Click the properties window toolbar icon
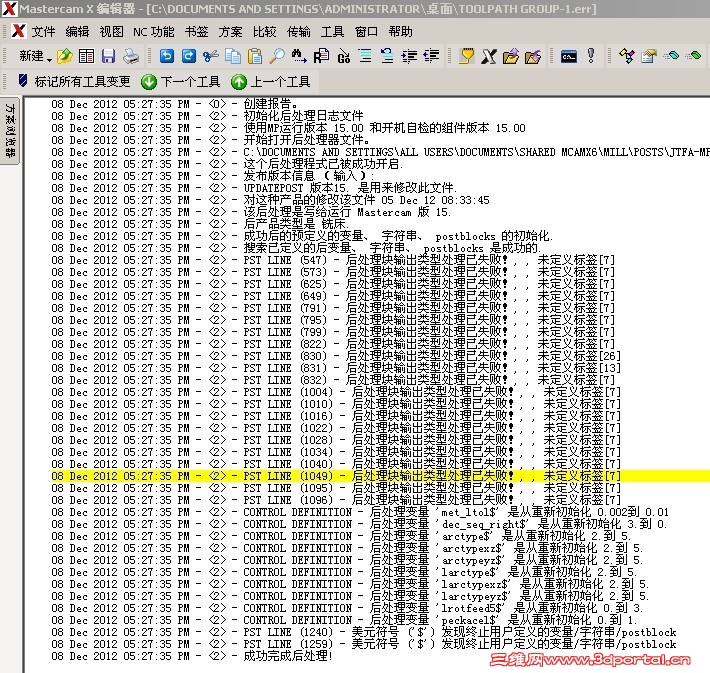Image resolution: width=710 pixels, height=673 pixels. [649, 56]
